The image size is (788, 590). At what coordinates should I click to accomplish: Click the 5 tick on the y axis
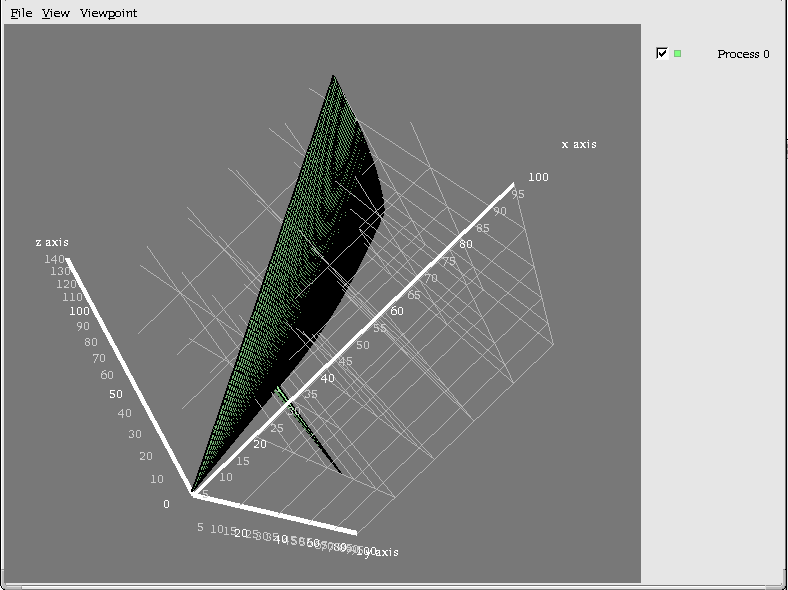(200, 527)
